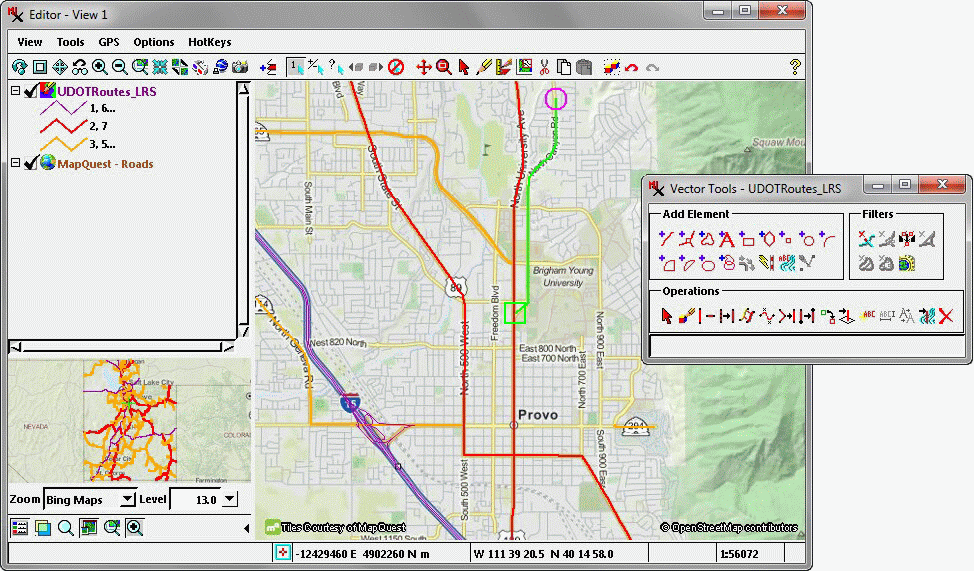This screenshot has width=974, height=571.
Task: Select the red four-way move arrows tool
Action: [x=424, y=67]
